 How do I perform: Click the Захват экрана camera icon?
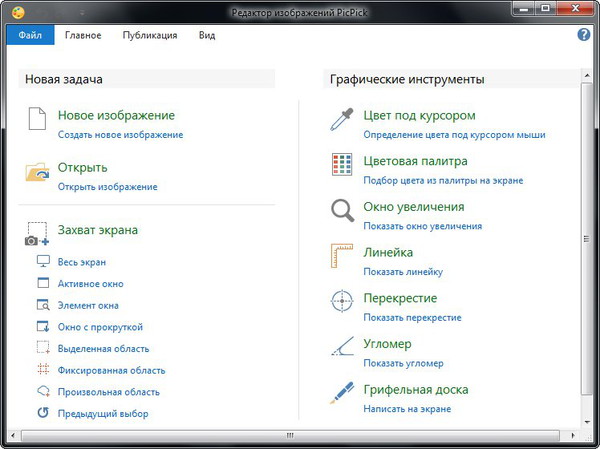coord(37,235)
